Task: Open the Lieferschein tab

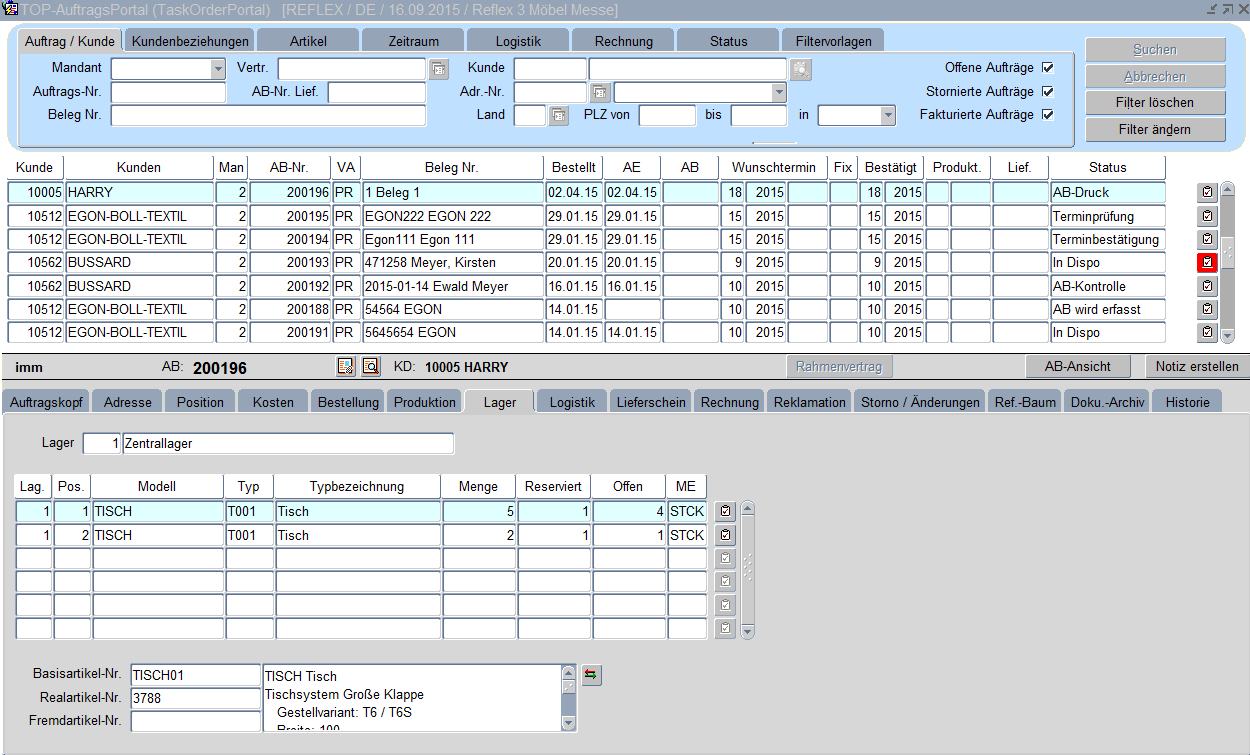Action: [651, 402]
